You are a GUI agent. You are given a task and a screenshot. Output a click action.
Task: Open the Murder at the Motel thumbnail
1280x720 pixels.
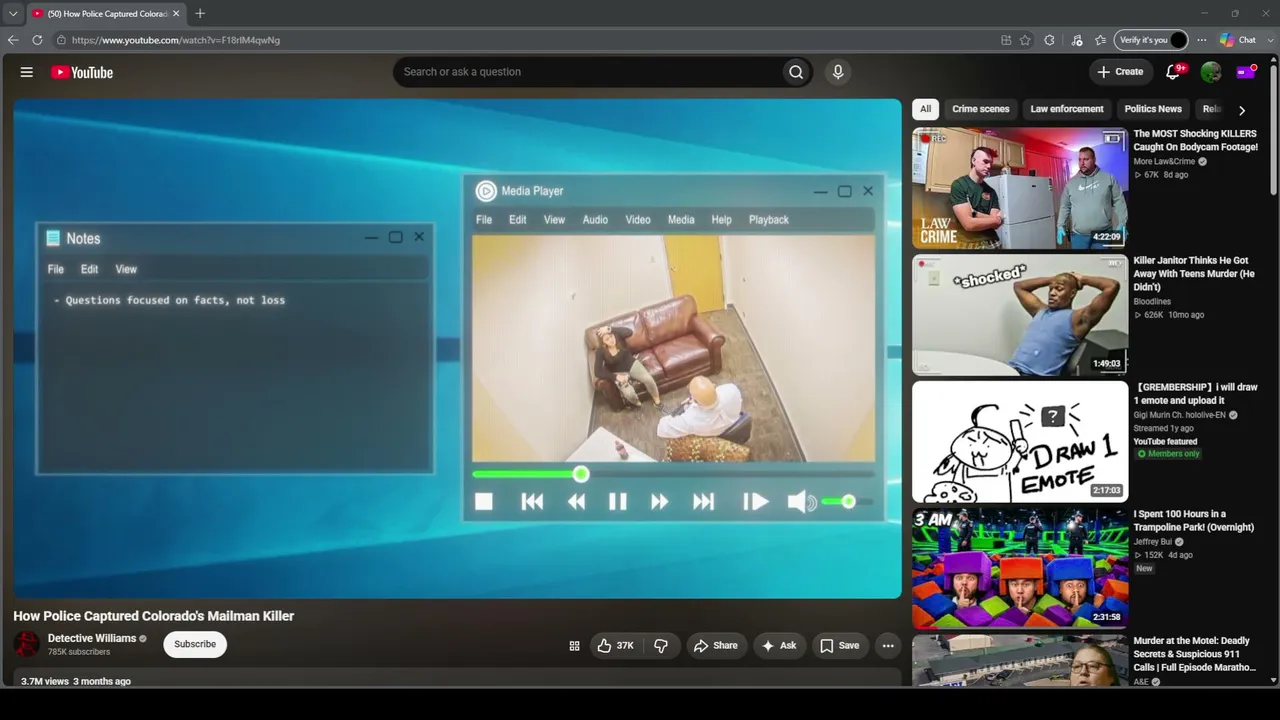click(1020, 661)
